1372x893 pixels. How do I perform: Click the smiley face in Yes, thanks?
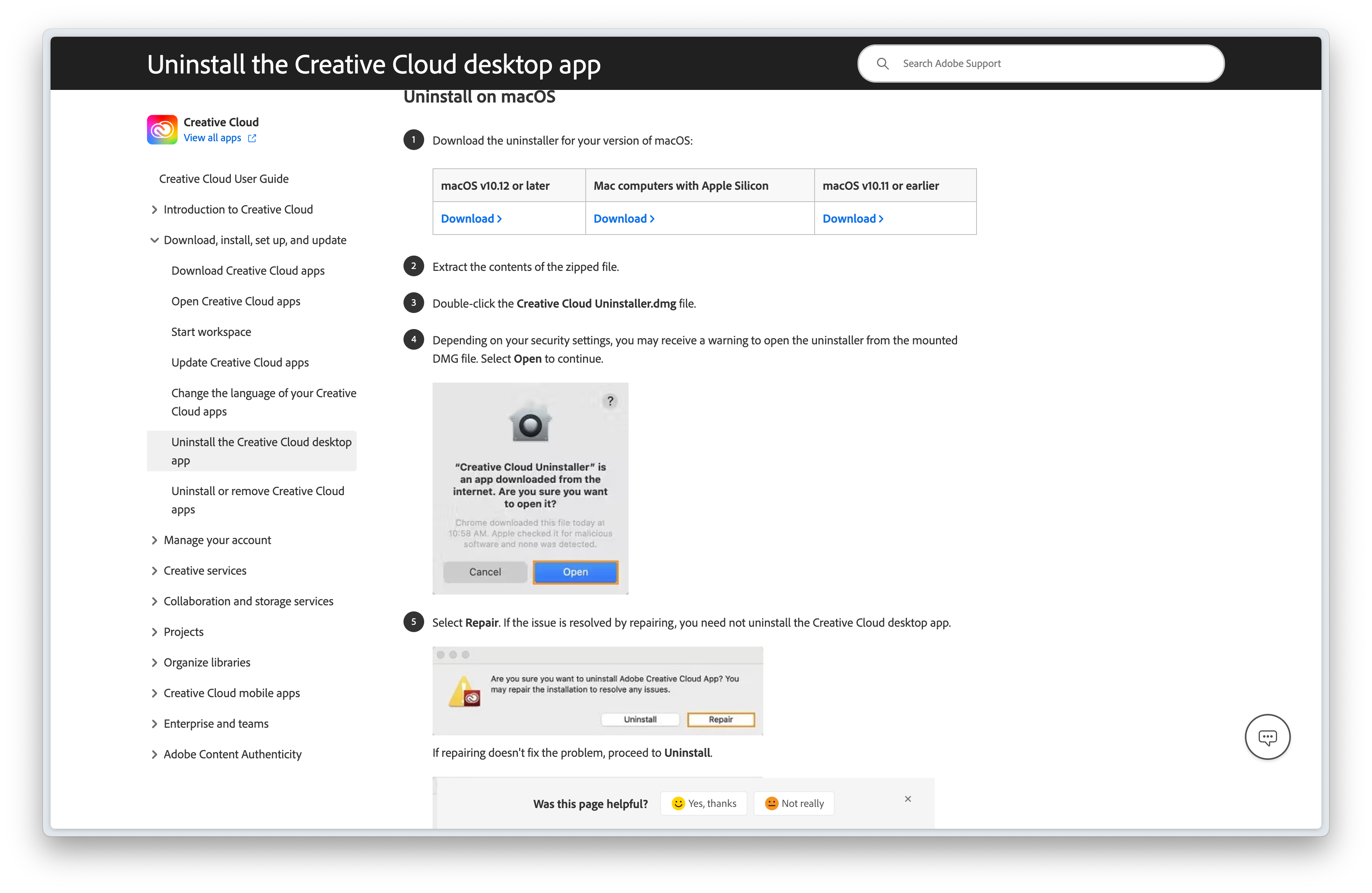click(x=678, y=803)
